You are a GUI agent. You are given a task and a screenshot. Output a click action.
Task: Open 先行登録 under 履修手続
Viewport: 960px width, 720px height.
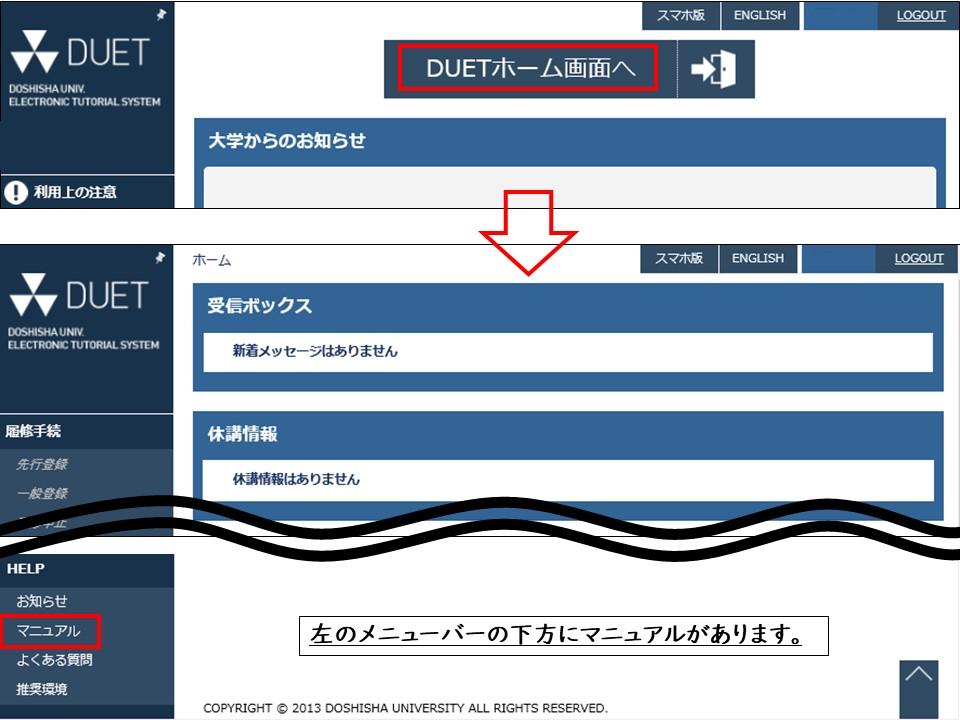coord(42,464)
